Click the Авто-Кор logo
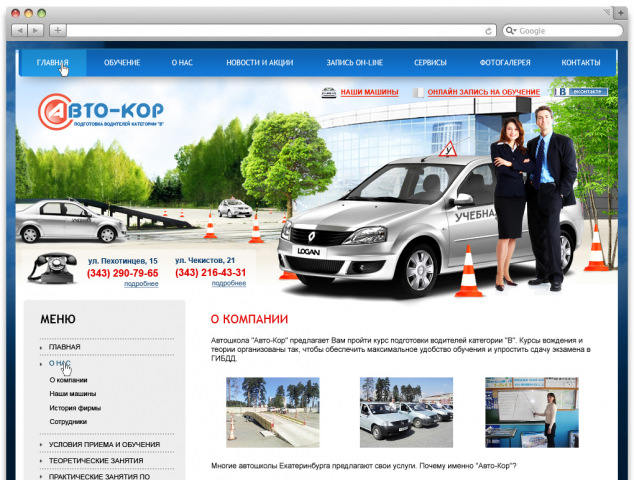The width and height of the screenshot is (634, 480). coord(101,112)
